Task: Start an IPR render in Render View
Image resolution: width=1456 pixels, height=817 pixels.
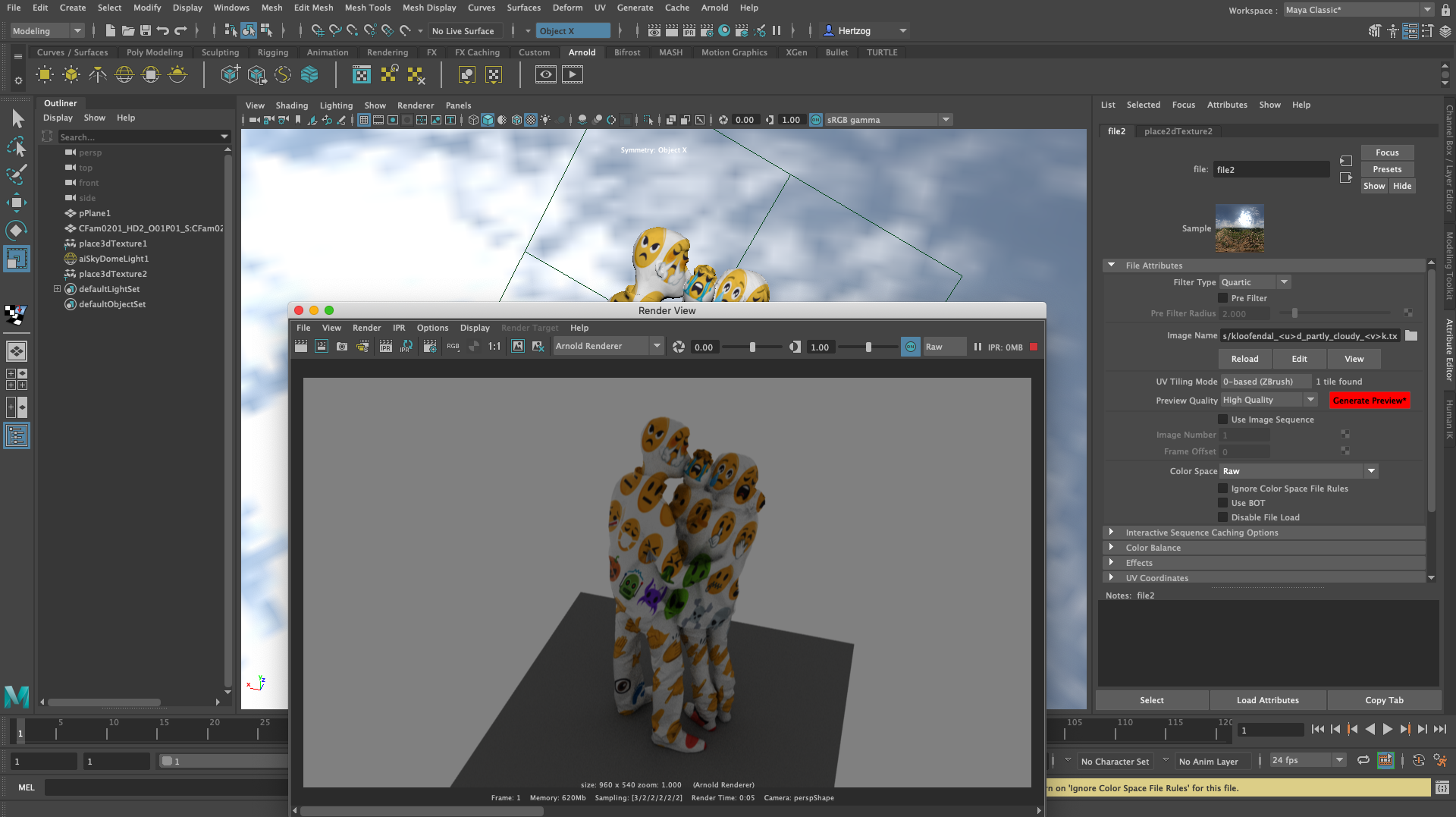Action: click(x=386, y=347)
